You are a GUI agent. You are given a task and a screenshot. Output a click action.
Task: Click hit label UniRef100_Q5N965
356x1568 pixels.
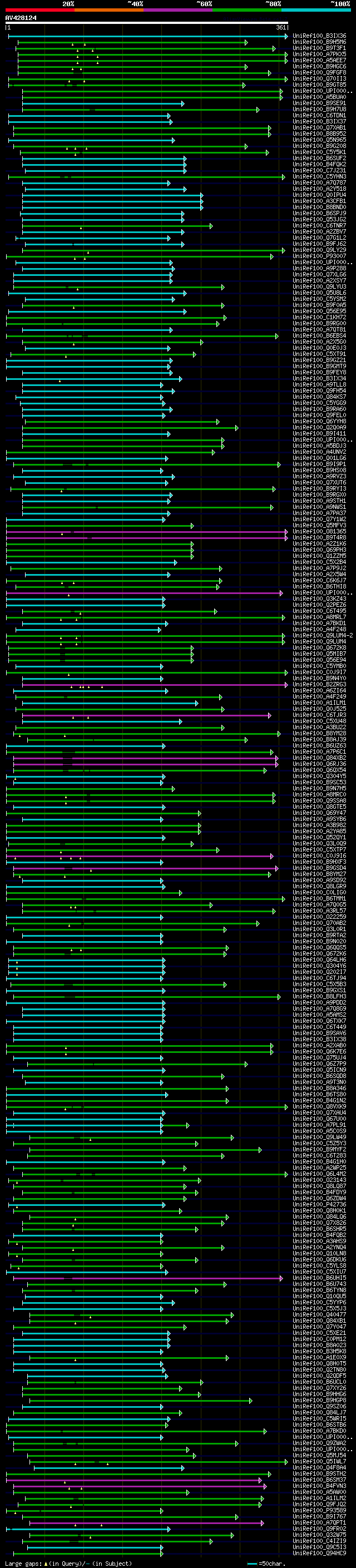coord(319,140)
